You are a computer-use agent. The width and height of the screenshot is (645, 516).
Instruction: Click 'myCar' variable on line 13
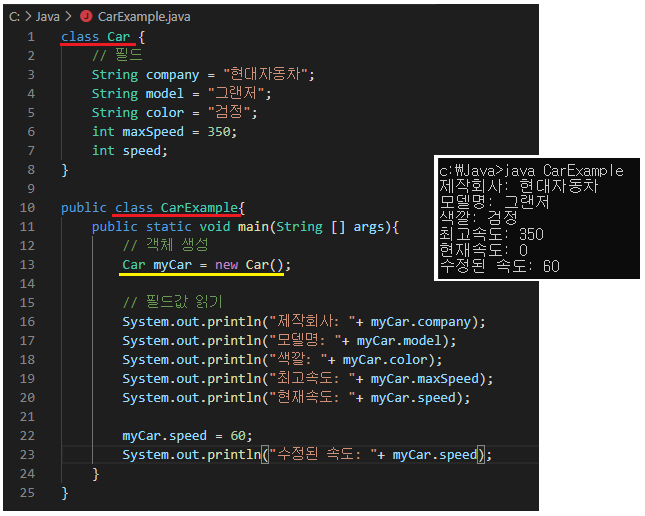point(172,265)
